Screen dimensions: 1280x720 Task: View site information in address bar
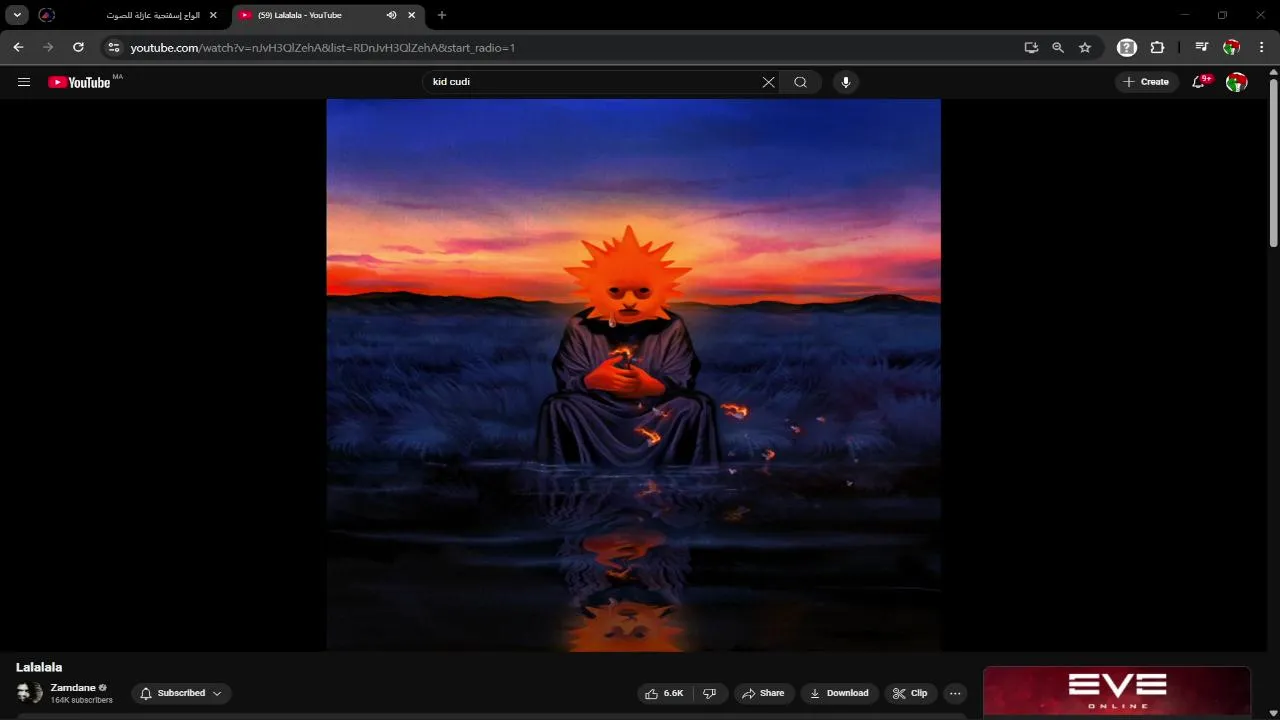point(113,47)
